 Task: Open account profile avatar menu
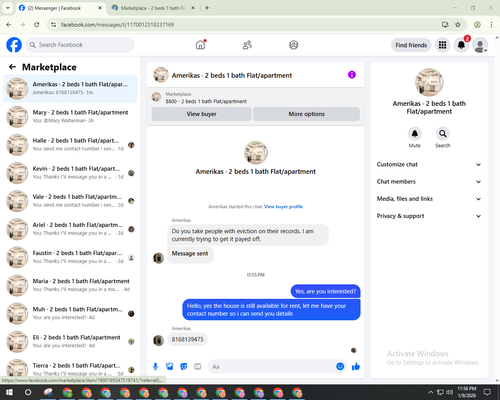(x=480, y=45)
